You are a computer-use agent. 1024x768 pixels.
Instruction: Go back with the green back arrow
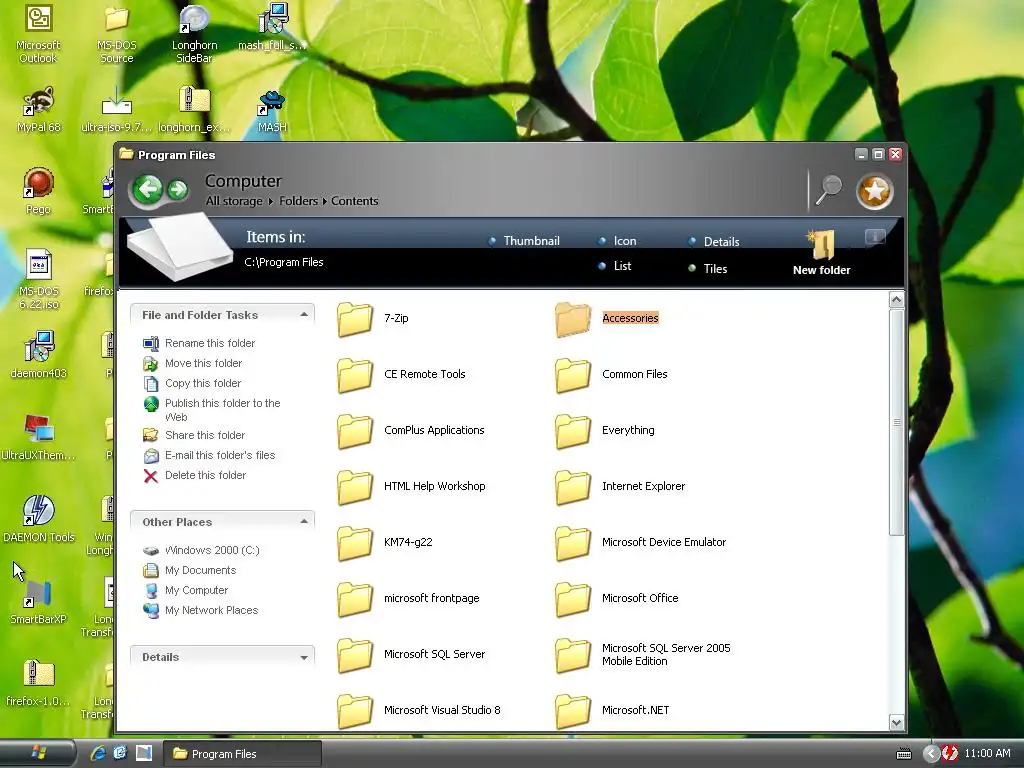(x=148, y=189)
